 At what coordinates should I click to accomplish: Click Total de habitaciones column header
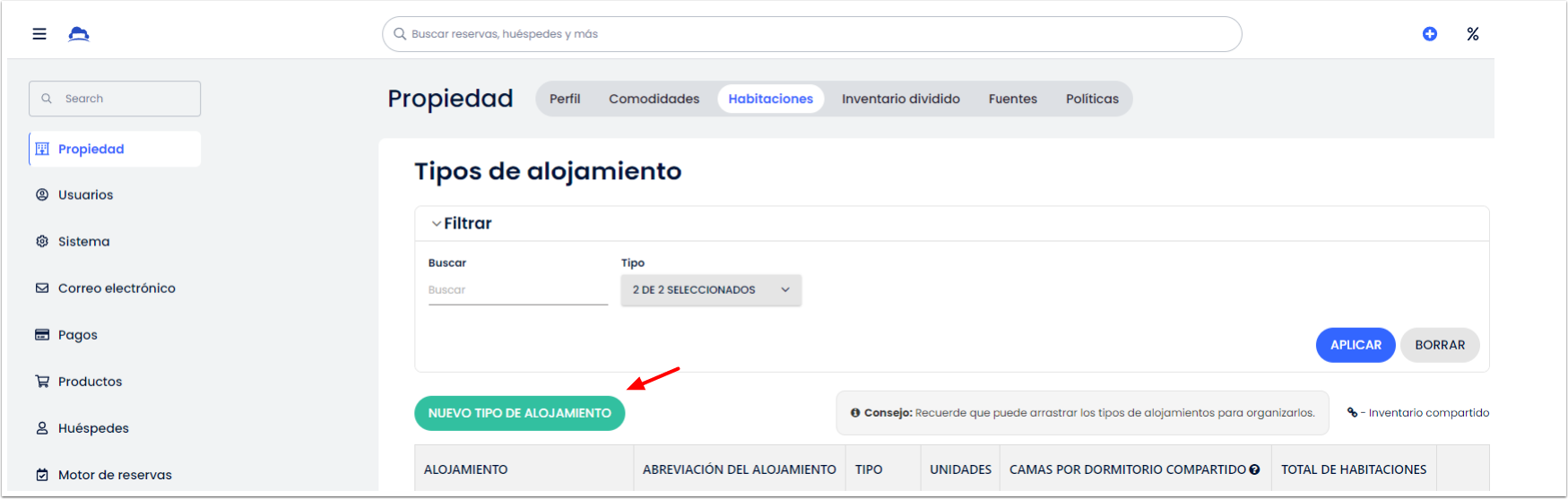[1354, 469]
